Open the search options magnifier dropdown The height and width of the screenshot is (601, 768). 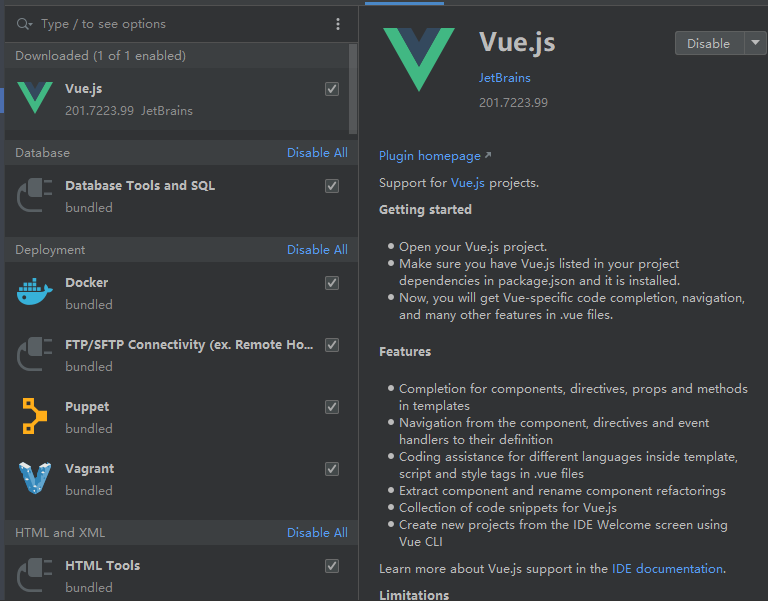tap(25, 24)
